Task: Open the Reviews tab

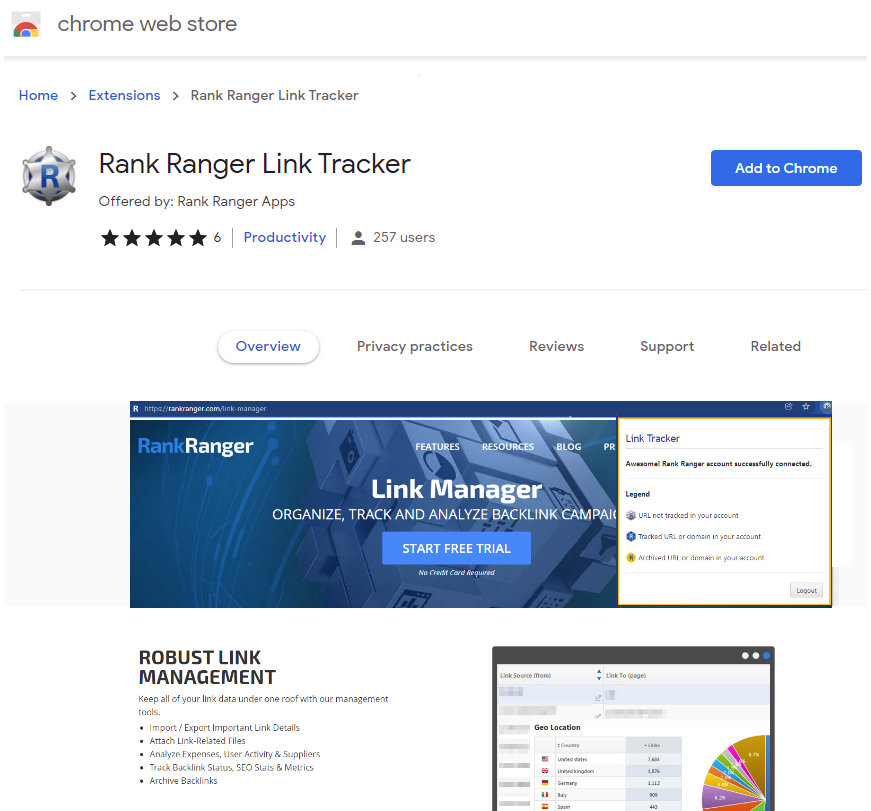Action: (557, 347)
